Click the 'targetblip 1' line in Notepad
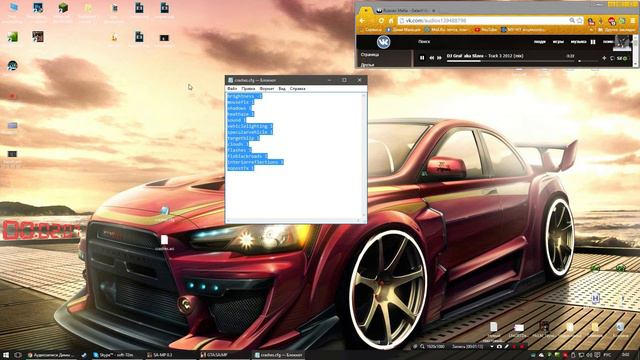This screenshot has height=360, width=640. click(x=243, y=138)
